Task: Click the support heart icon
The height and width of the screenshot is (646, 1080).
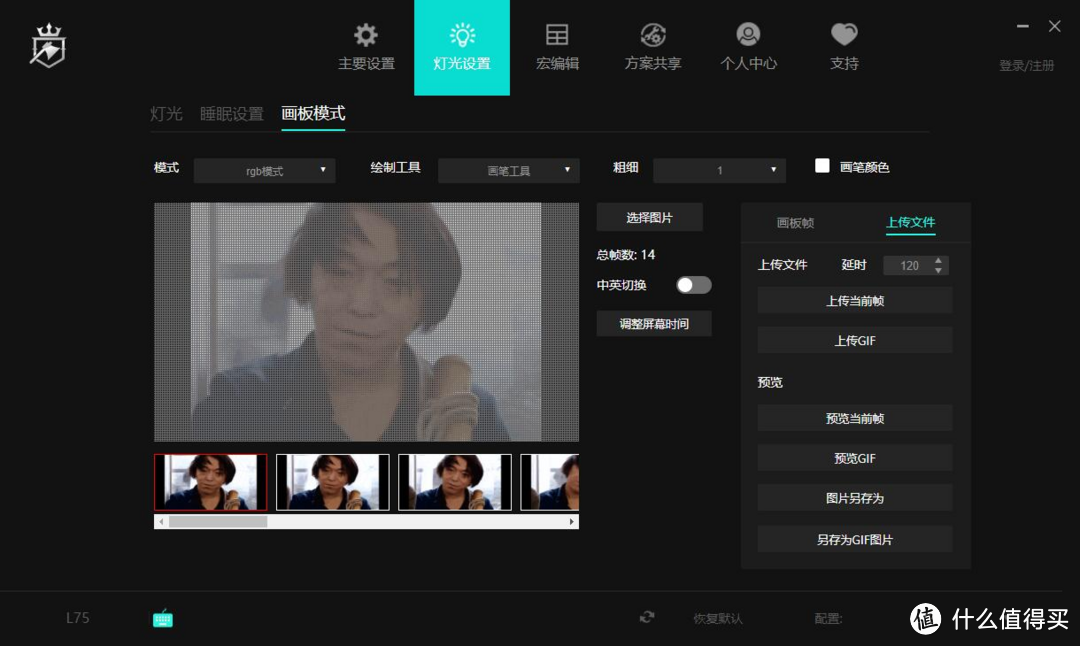Action: pyautogui.click(x=844, y=36)
